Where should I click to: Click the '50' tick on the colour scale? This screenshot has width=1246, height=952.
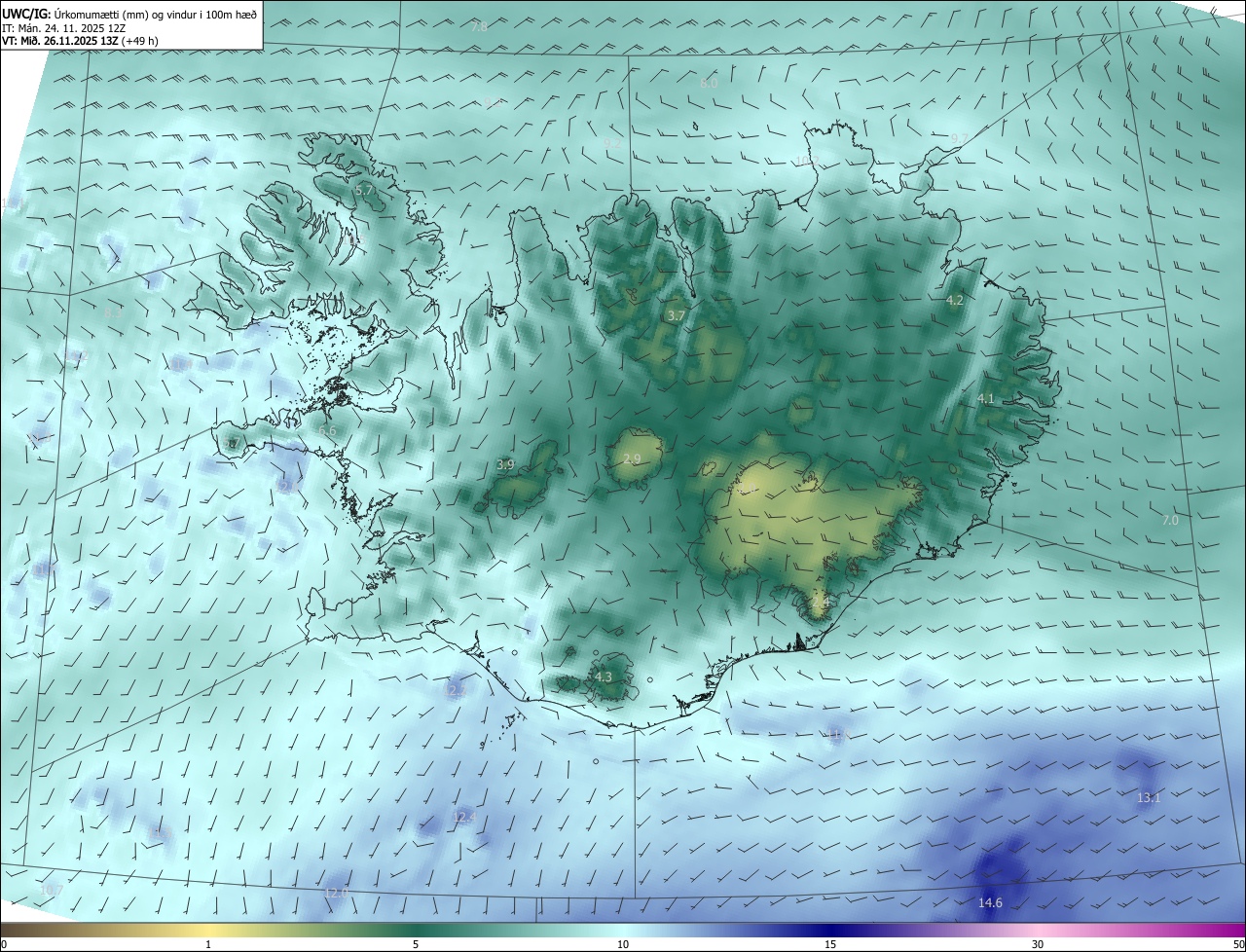1238,945
